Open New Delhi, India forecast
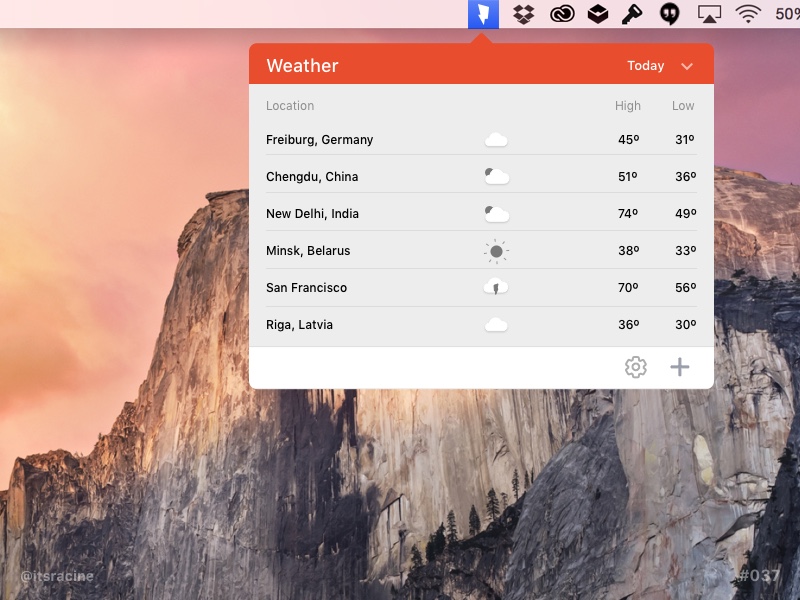The width and height of the screenshot is (800, 600). pyautogui.click(x=312, y=214)
